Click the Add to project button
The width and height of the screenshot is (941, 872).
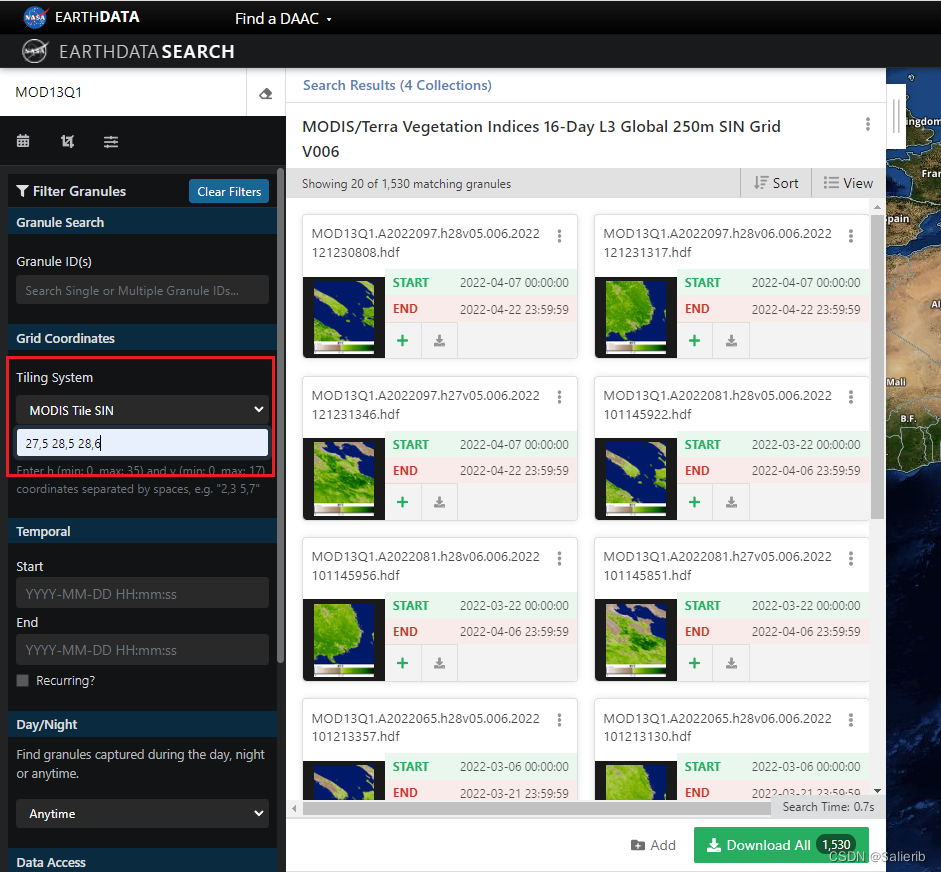pos(653,845)
